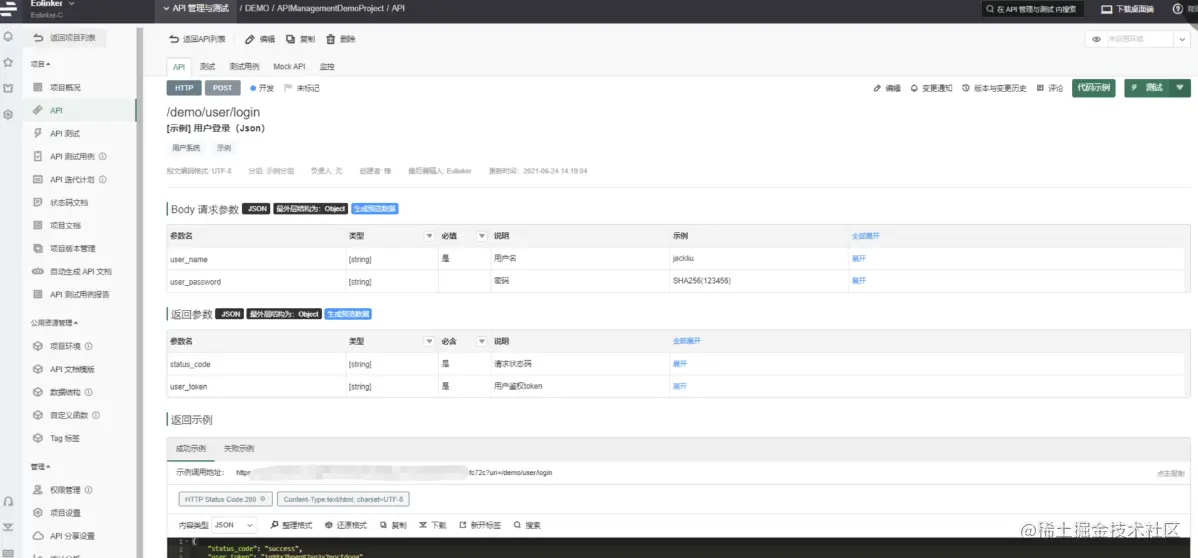Click 返回项目列表 back button
1198x558 pixels.
[65, 37]
